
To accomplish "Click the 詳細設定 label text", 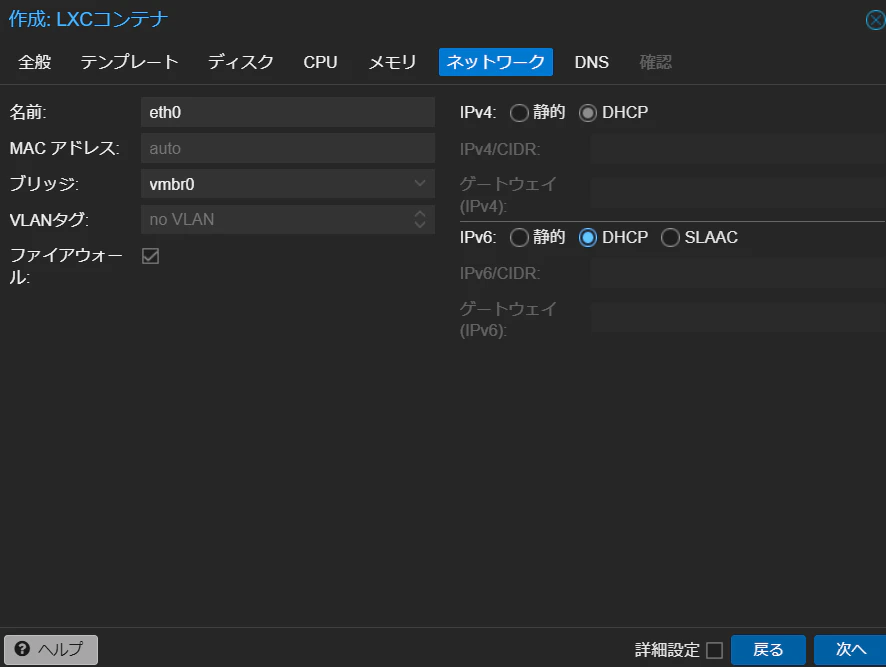I will (x=667, y=650).
